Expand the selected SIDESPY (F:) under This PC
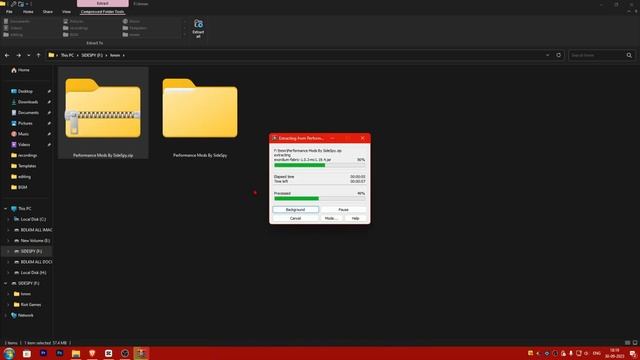Screen dimensions: 640x360 tap(8, 251)
